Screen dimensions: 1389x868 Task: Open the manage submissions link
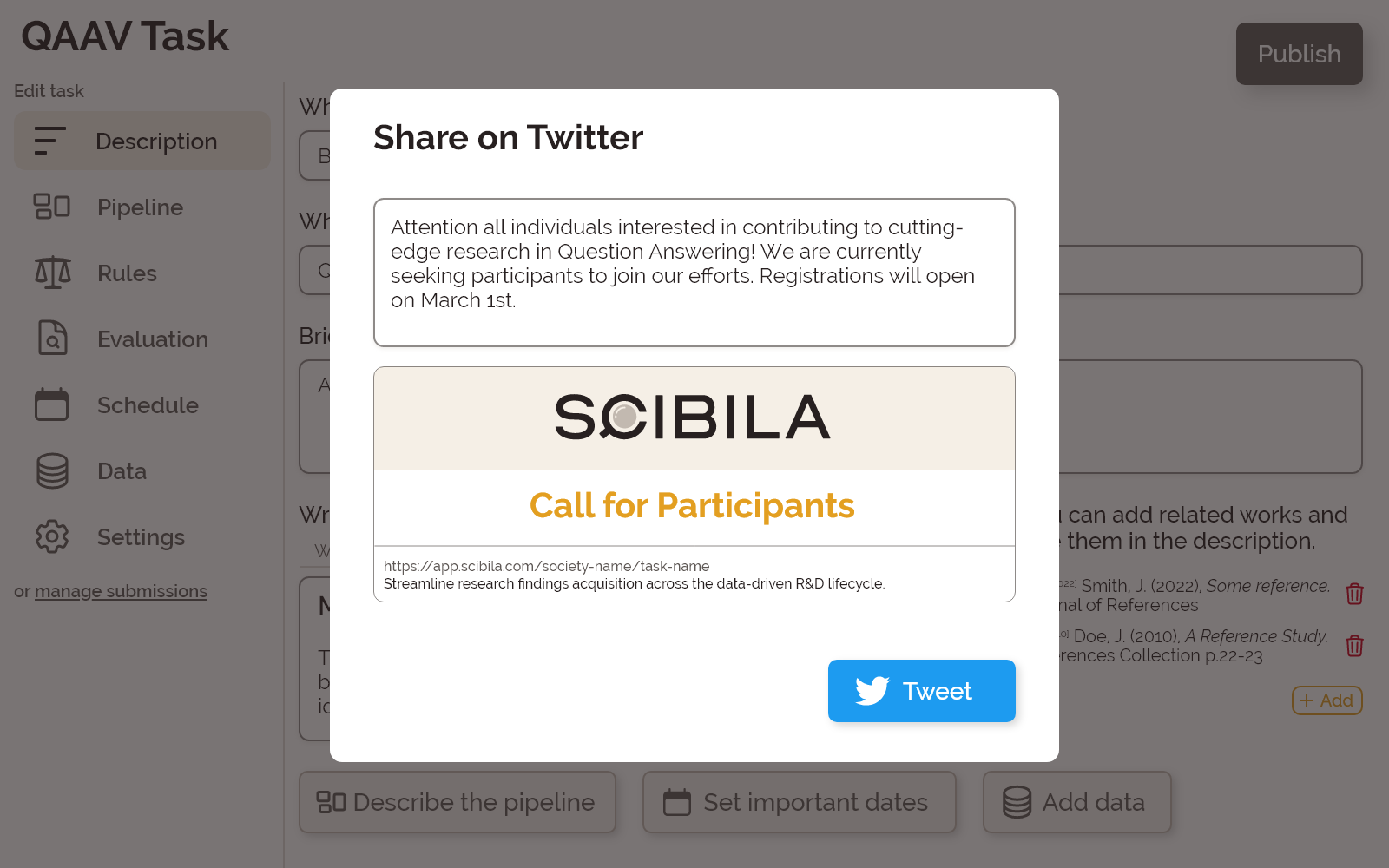121,591
